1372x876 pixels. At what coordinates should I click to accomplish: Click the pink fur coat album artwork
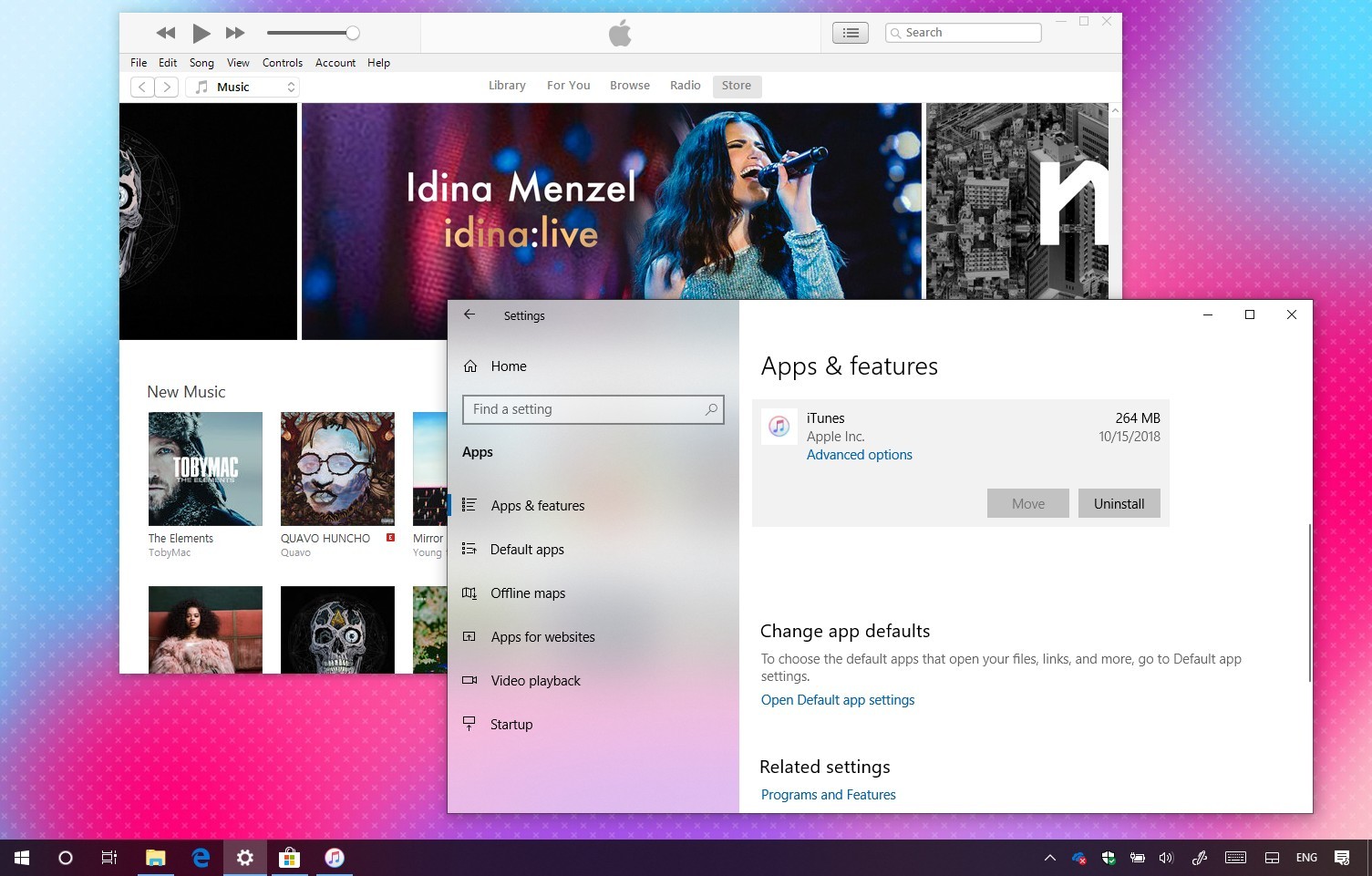click(205, 630)
